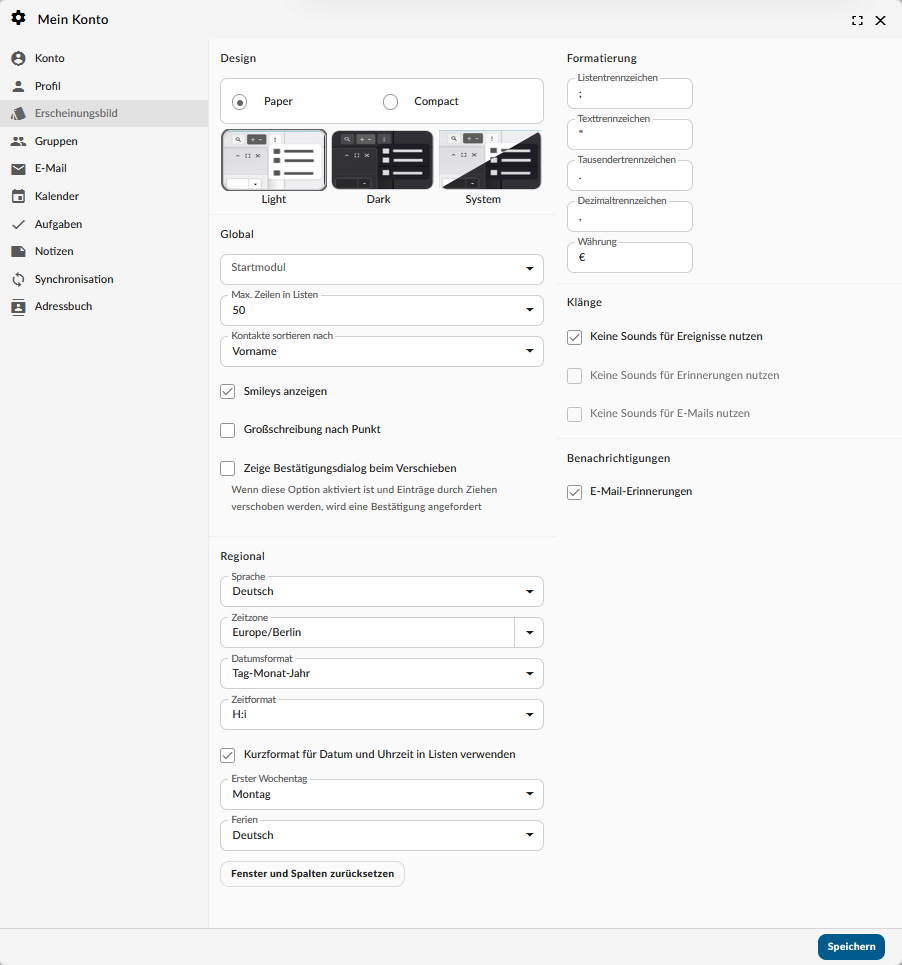Click the Adressbuch contact card icon
This screenshot has height=965, width=902.
point(18,307)
